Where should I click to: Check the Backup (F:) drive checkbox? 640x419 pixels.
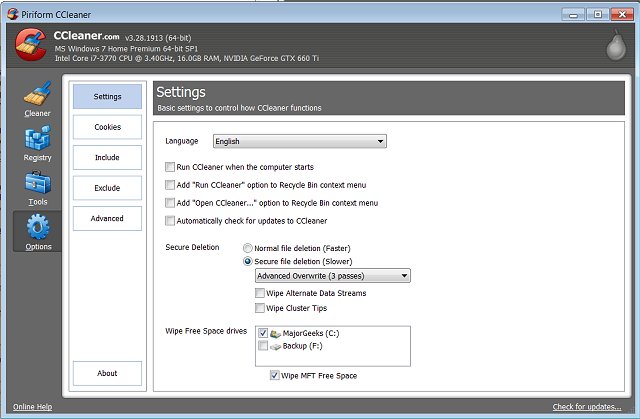pyautogui.click(x=263, y=346)
